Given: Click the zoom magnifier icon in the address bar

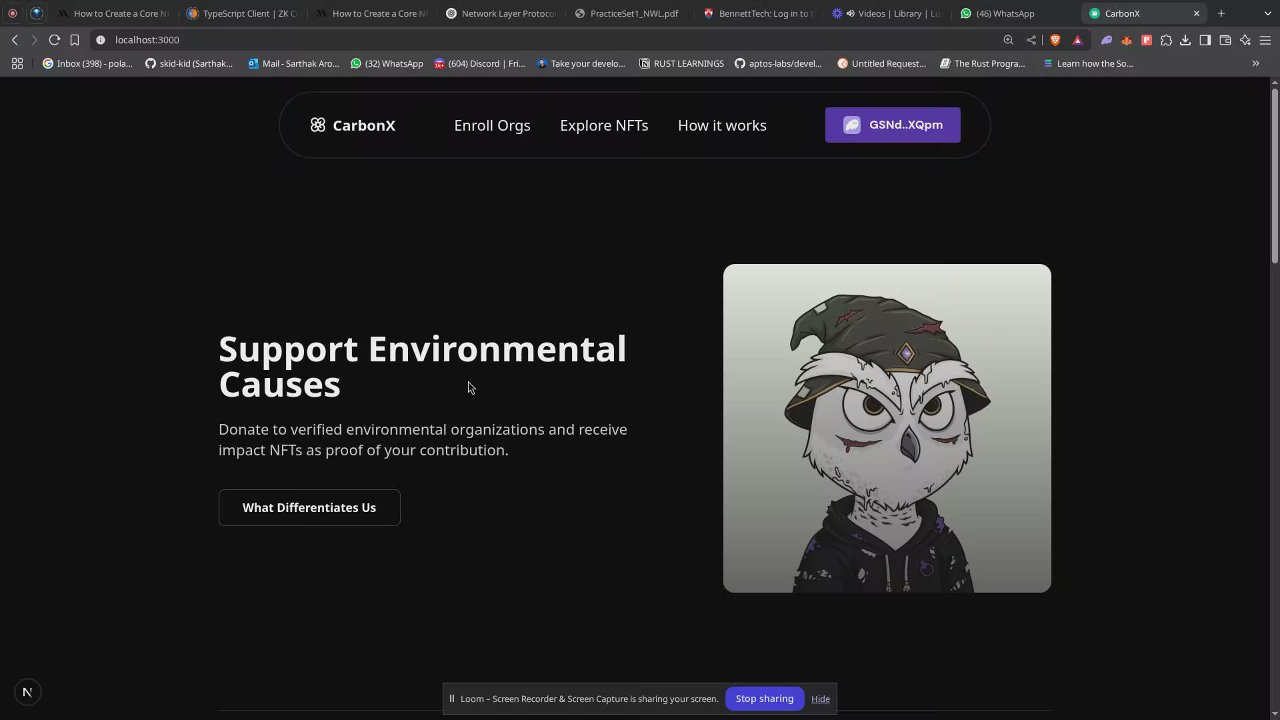Looking at the screenshot, I should (x=1008, y=40).
